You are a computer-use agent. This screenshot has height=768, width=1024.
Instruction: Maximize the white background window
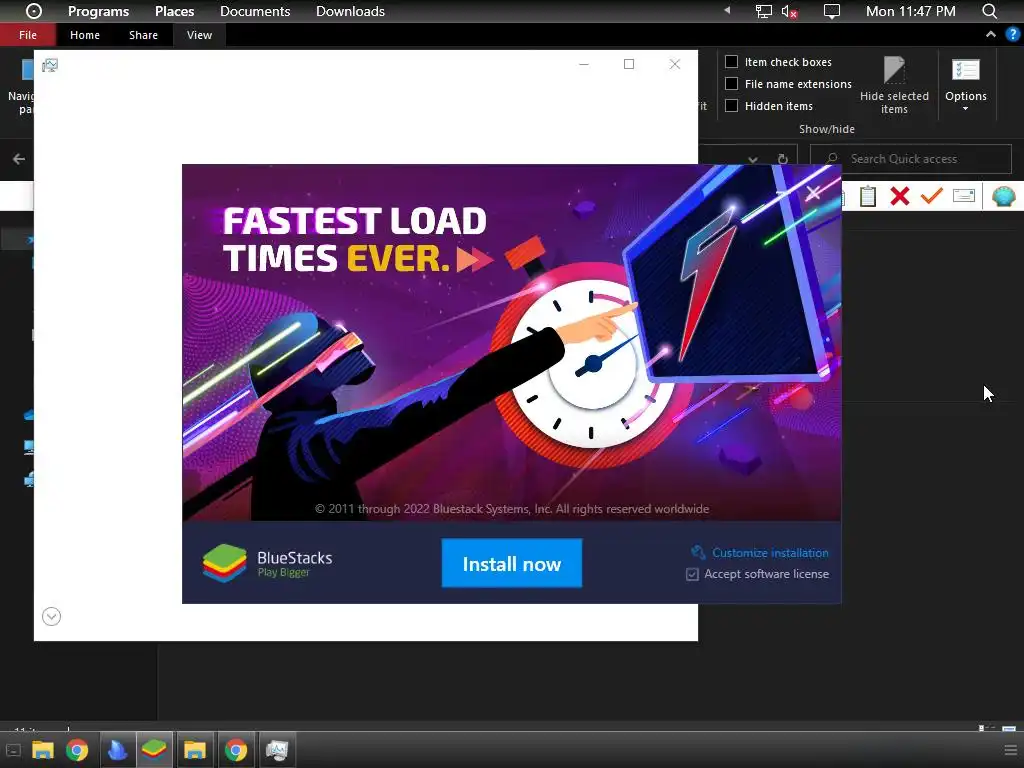click(629, 64)
